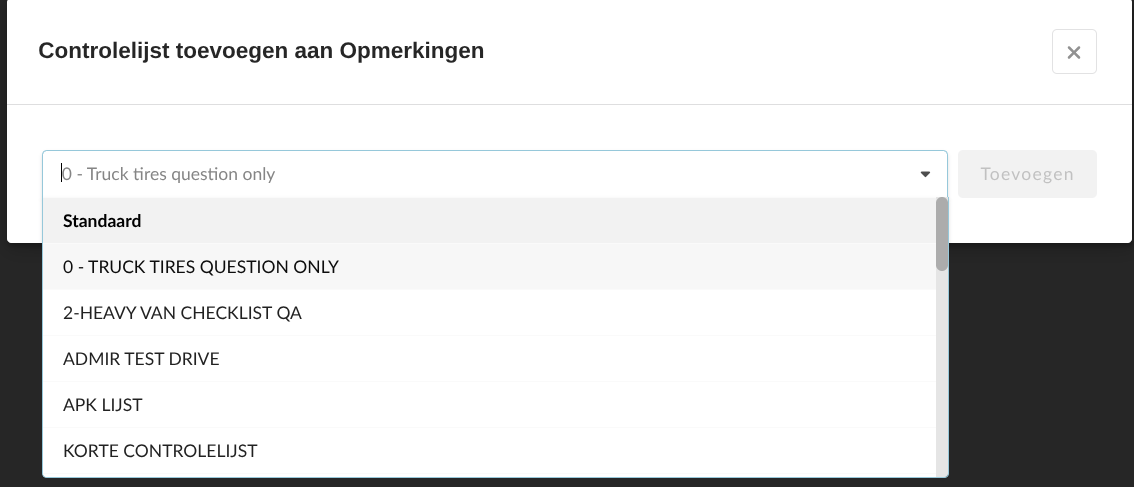1134x487 pixels.
Task: Choose 2-HEAVY VAN CHECKLIST QA
Action: pyautogui.click(x=182, y=313)
